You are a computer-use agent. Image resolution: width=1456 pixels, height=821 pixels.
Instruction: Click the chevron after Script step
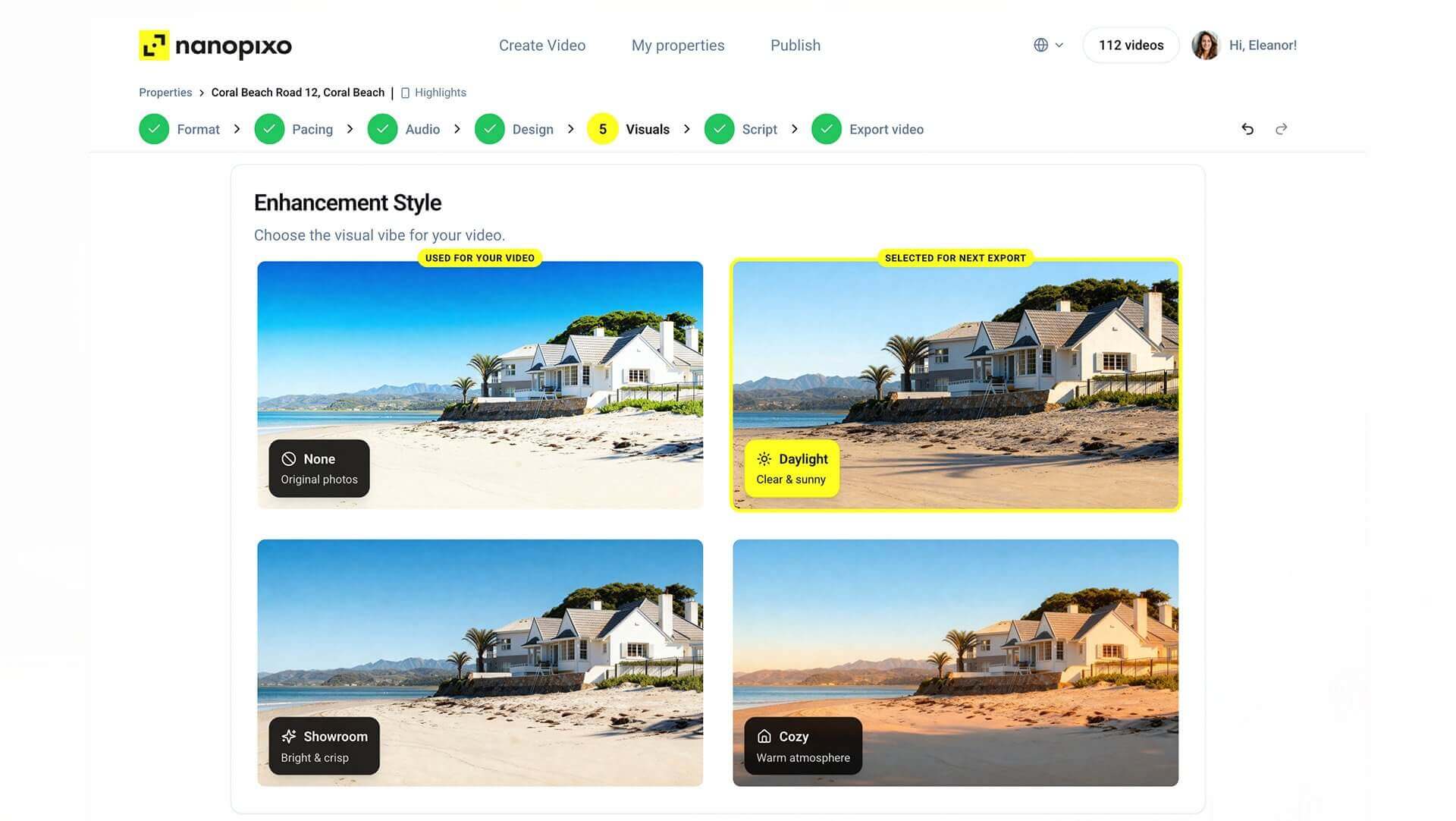(795, 129)
